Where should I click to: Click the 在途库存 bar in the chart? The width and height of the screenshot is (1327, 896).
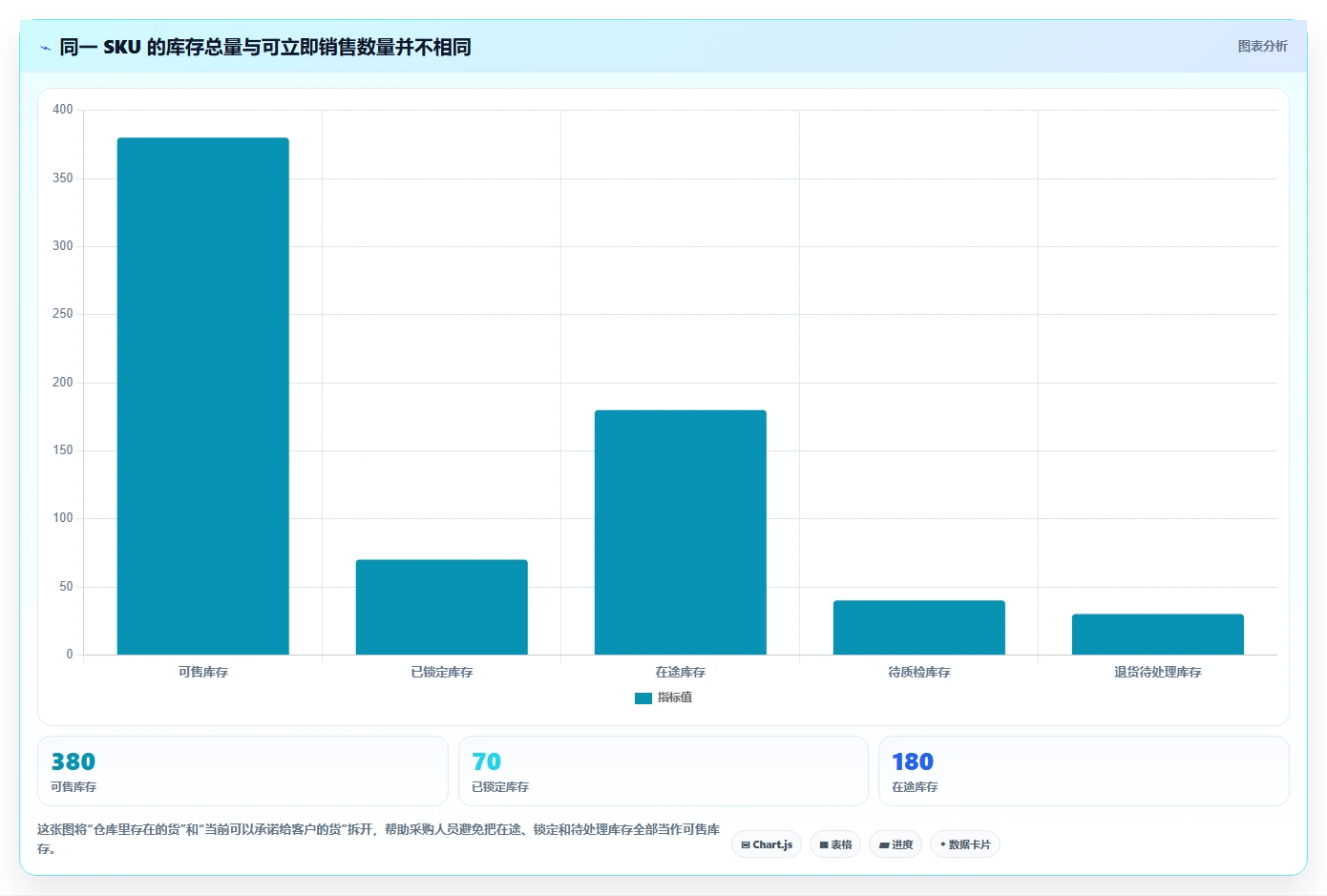pyautogui.click(x=681, y=532)
